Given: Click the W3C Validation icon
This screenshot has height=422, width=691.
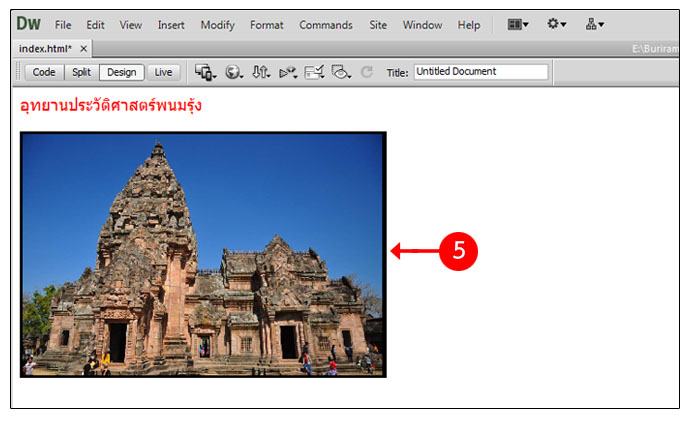Looking at the screenshot, I should click(288, 72).
